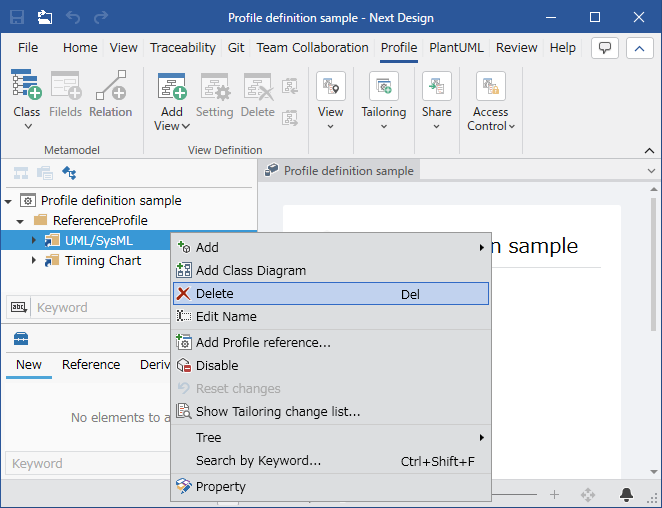Click the fit-to-view arrows icon
662x508 pixels.
click(588, 494)
